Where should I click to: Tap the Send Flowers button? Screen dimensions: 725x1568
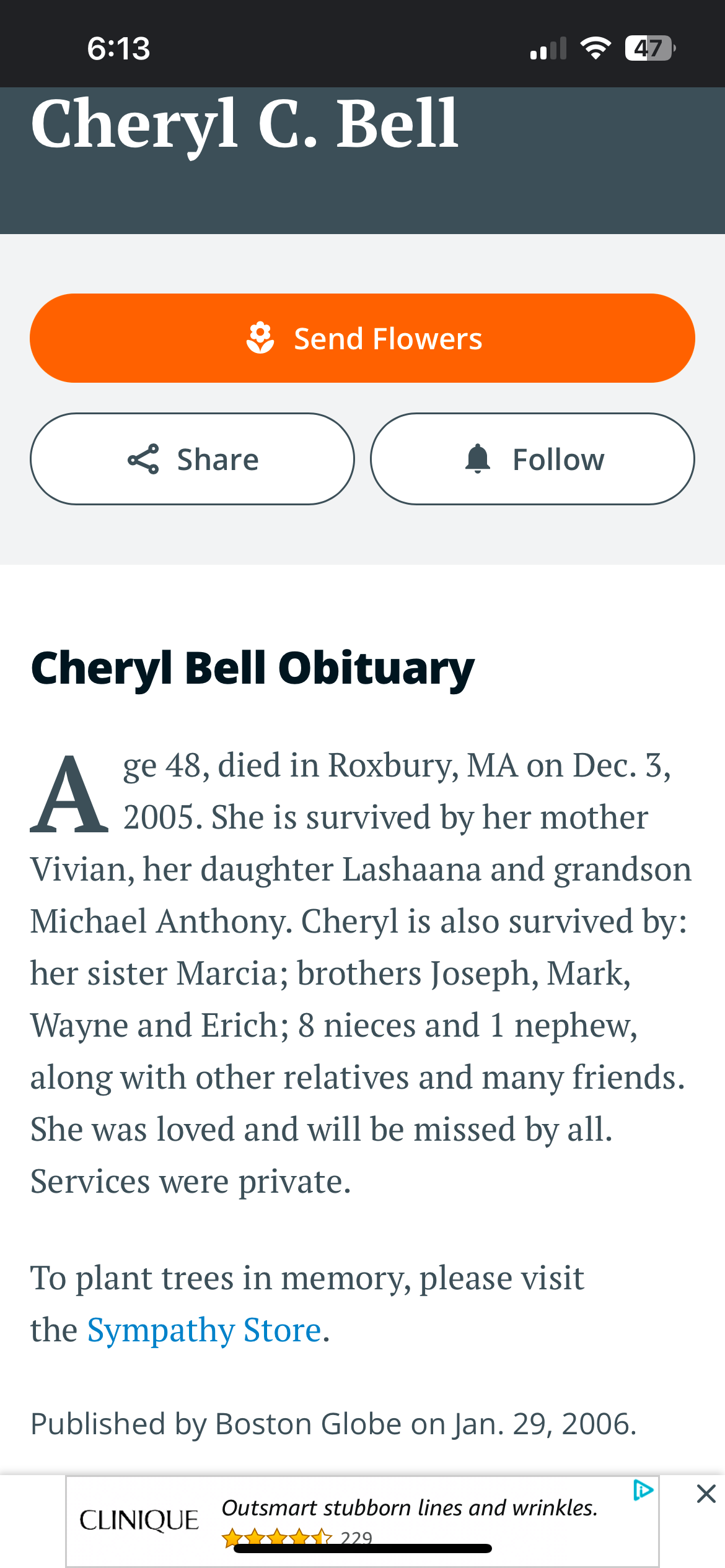(362, 338)
